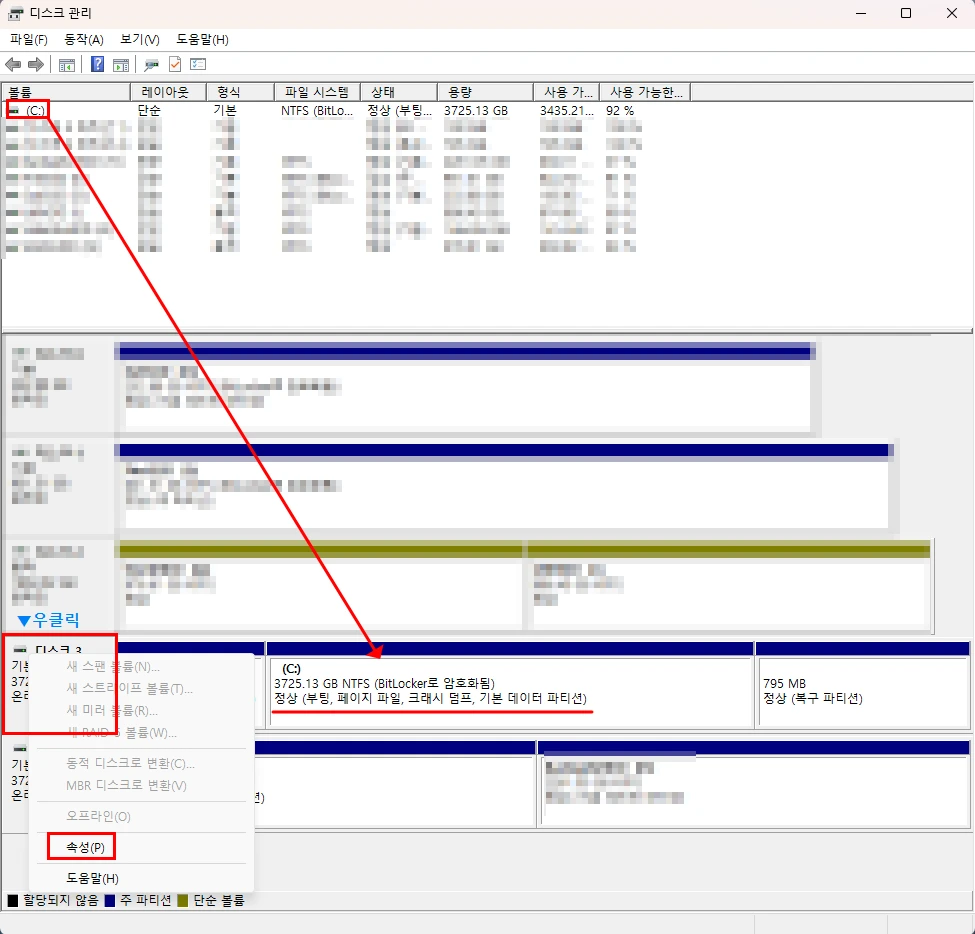This screenshot has width=975, height=934.
Task: Click the 기본 type cell of C:
Action: 225,111
